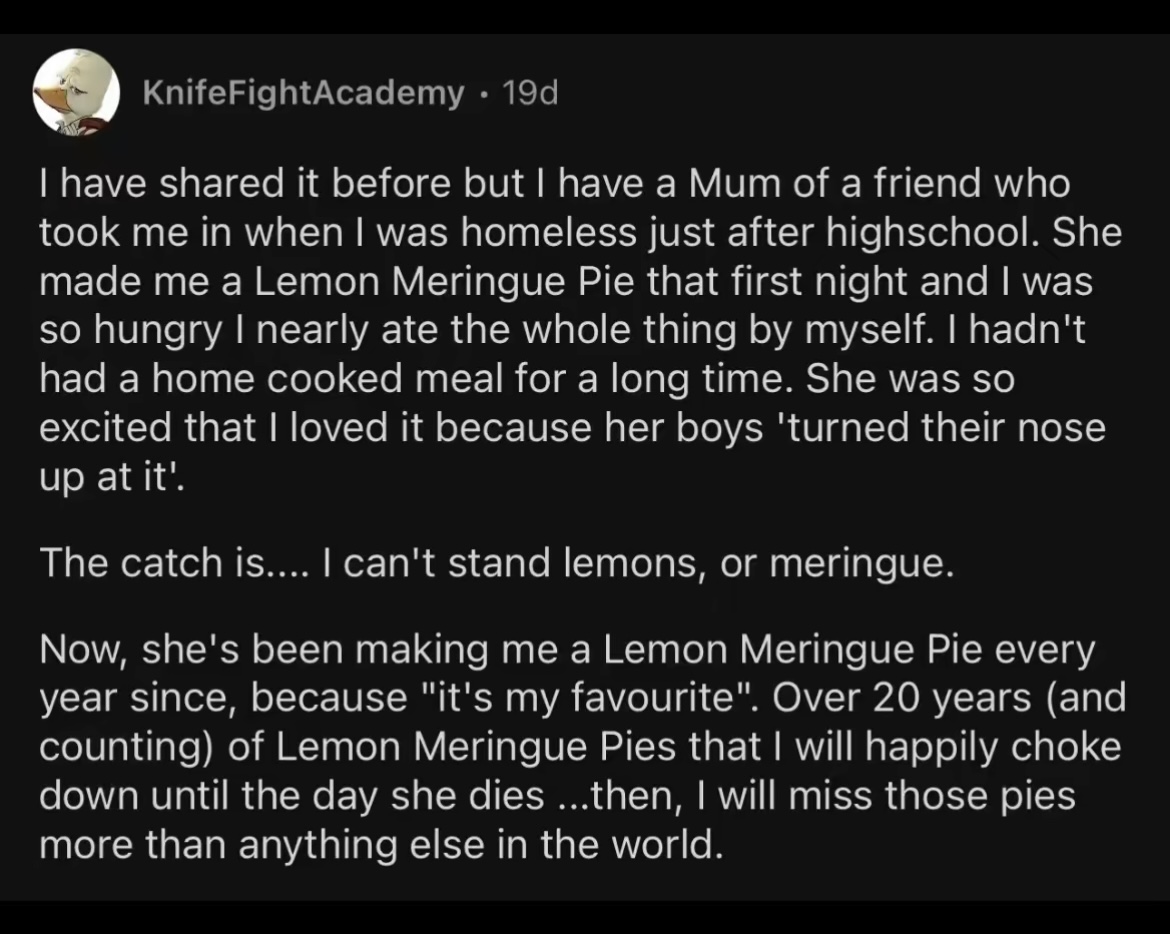
Task: Click the text 'Over 20 years'
Action: point(901,699)
